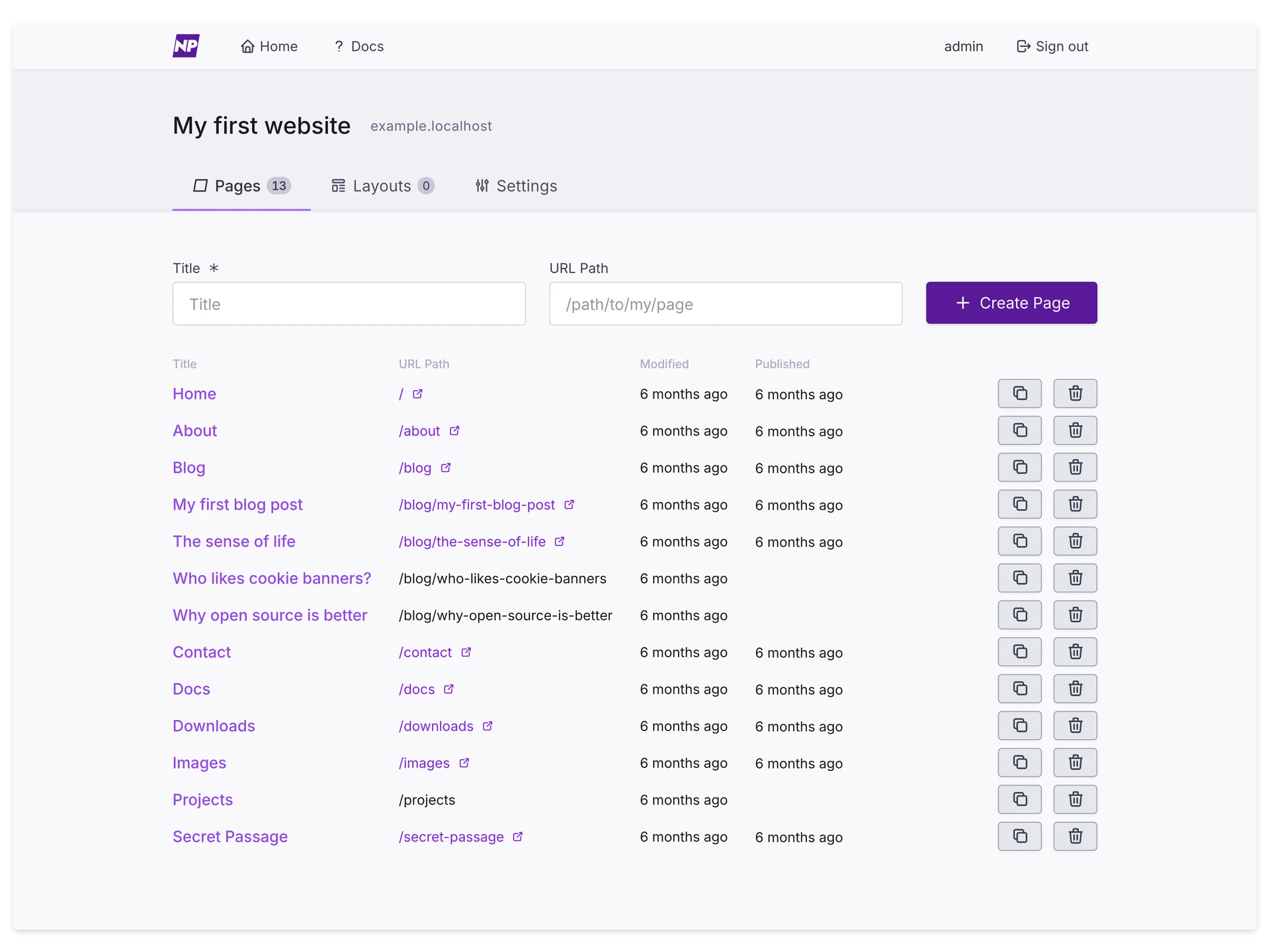Duplicate the Secret Passage page

pos(1019,836)
